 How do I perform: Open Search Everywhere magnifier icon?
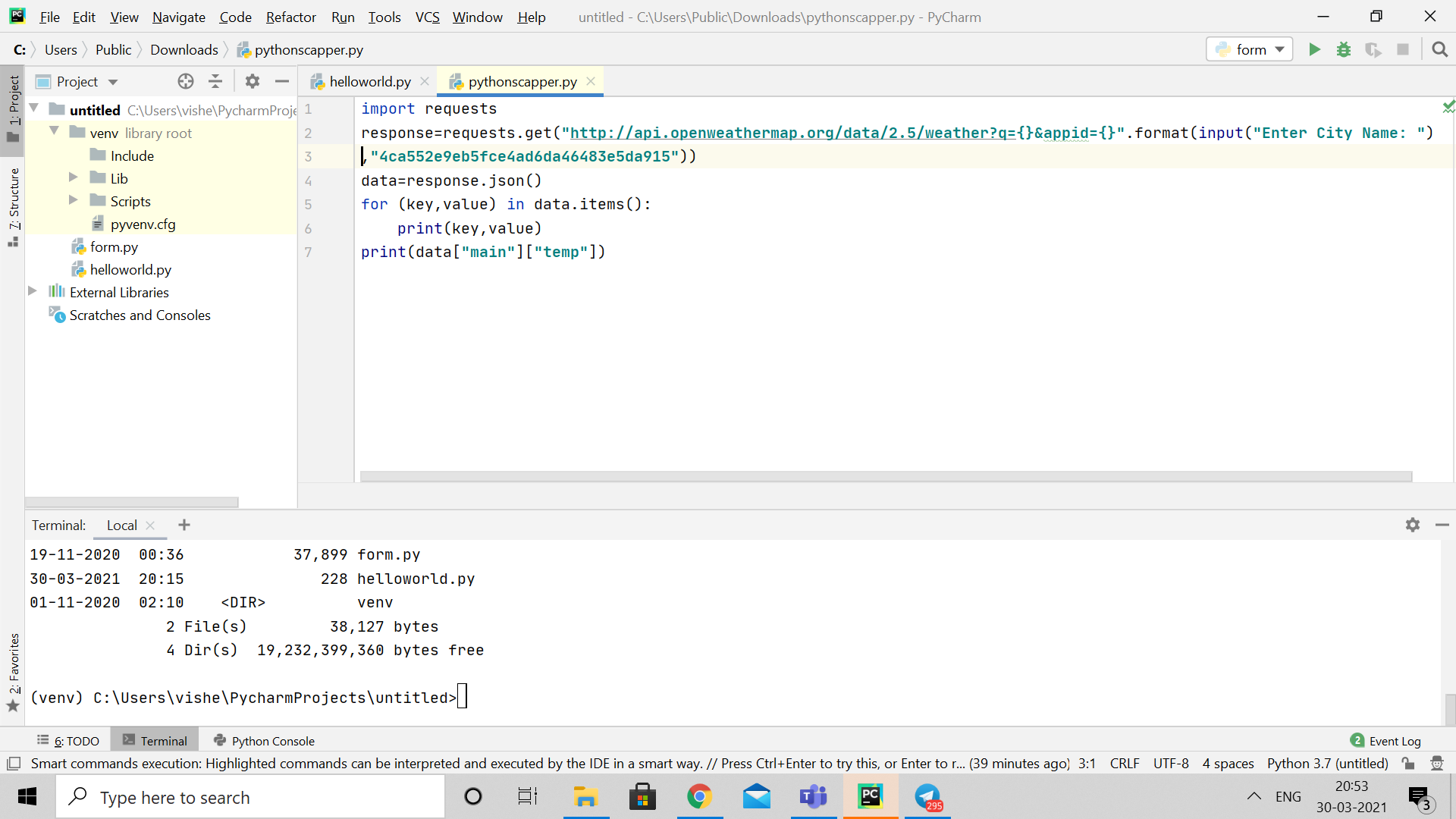[x=1439, y=49]
